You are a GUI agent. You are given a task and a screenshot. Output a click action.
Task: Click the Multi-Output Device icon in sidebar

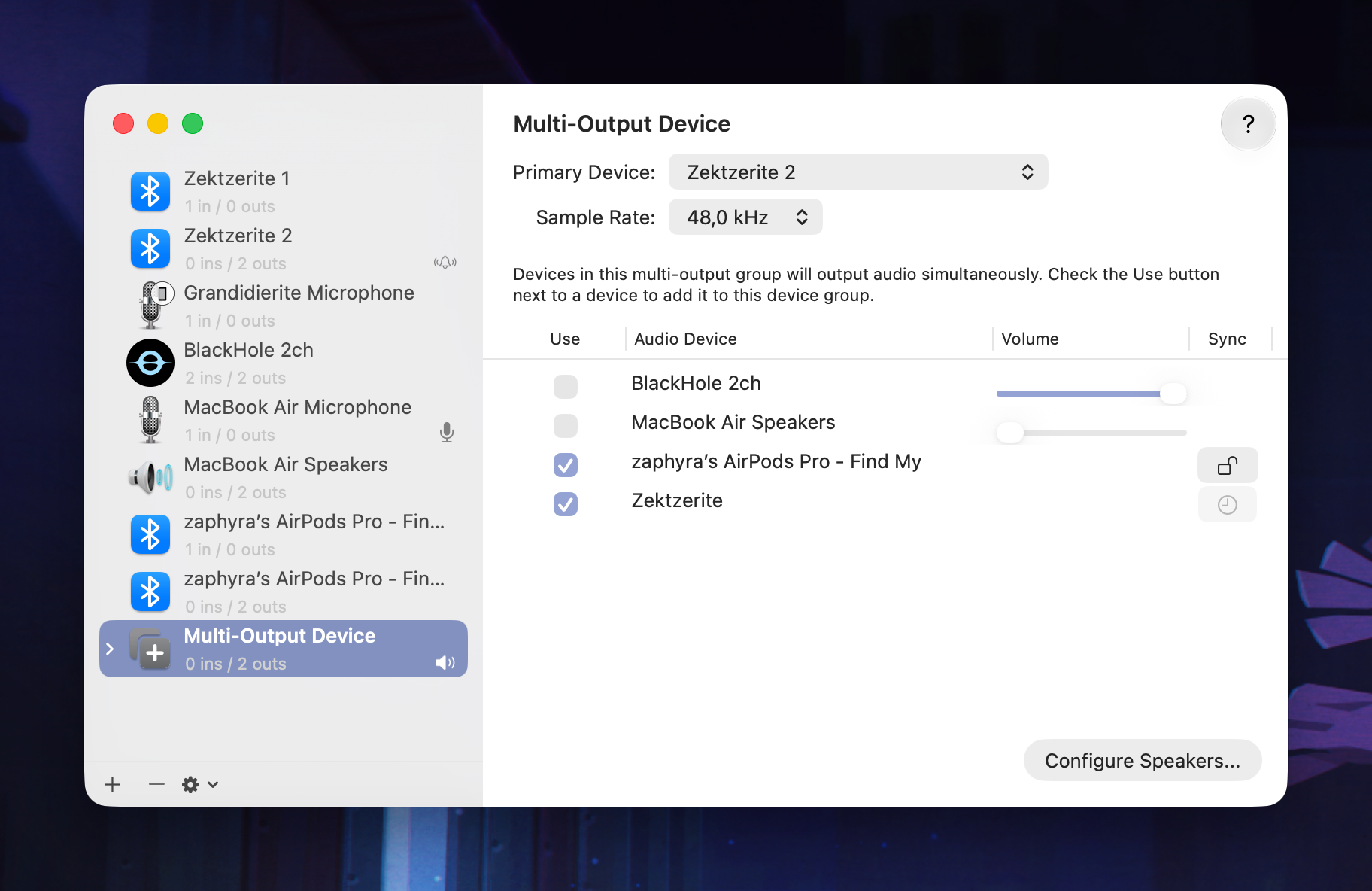(150, 649)
